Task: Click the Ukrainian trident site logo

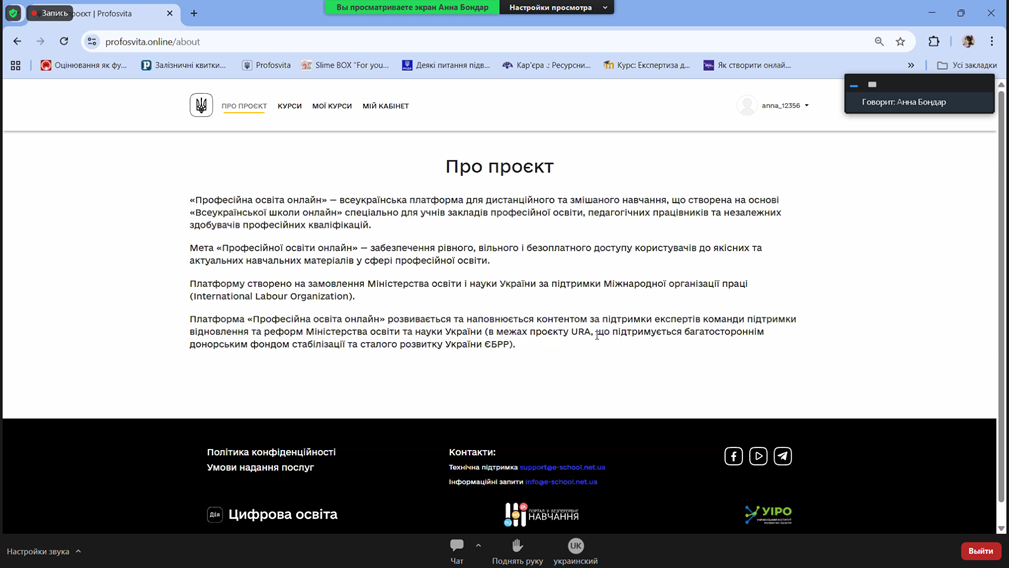Action: tap(201, 105)
